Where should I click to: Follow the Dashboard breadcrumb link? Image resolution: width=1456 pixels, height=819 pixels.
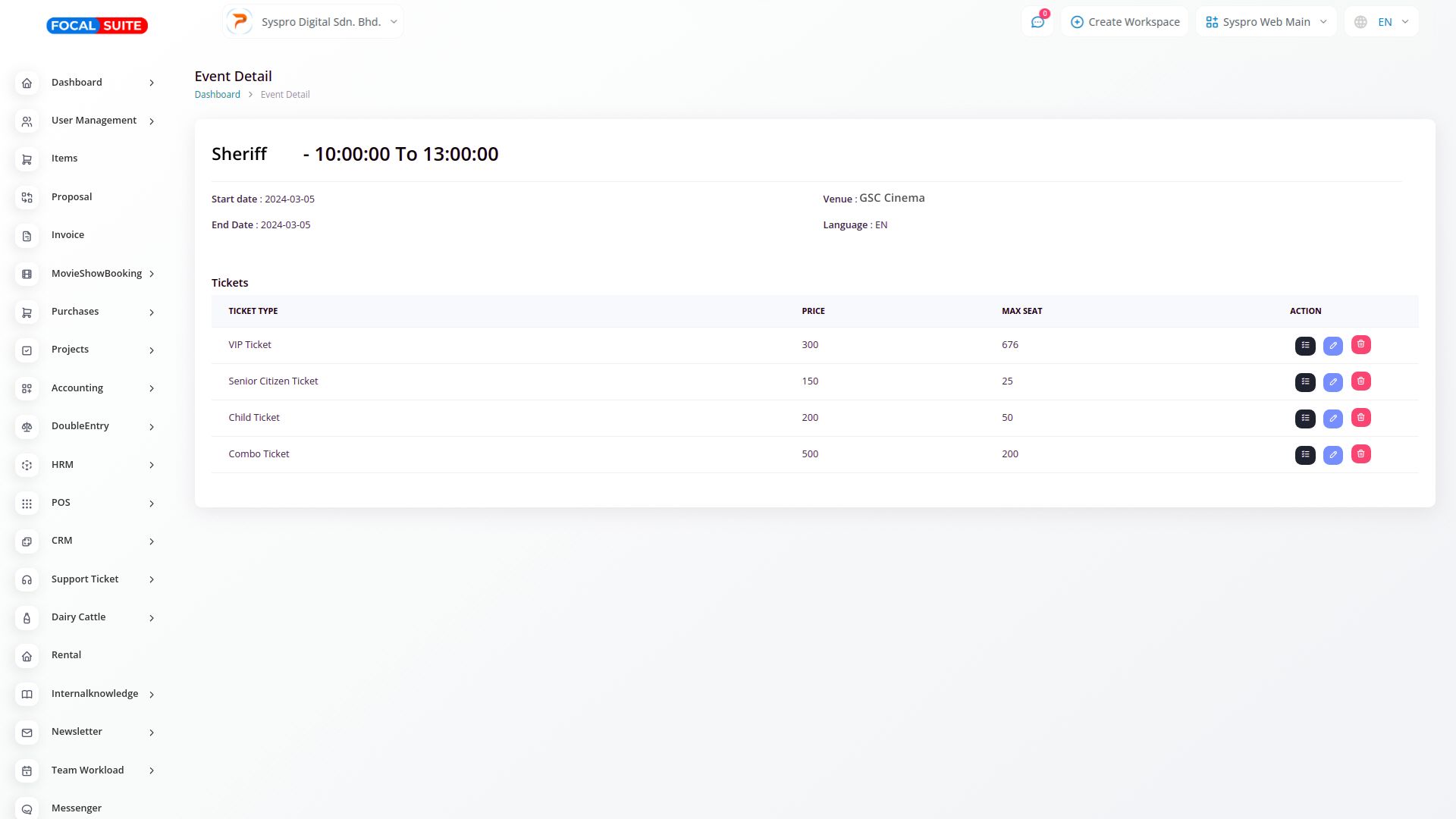217,95
